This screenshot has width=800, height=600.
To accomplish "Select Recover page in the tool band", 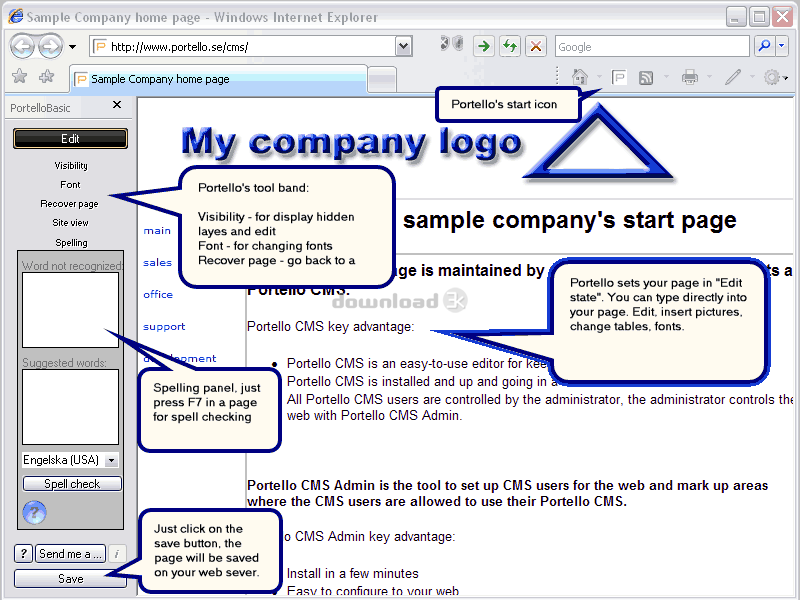I will [70, 204].
